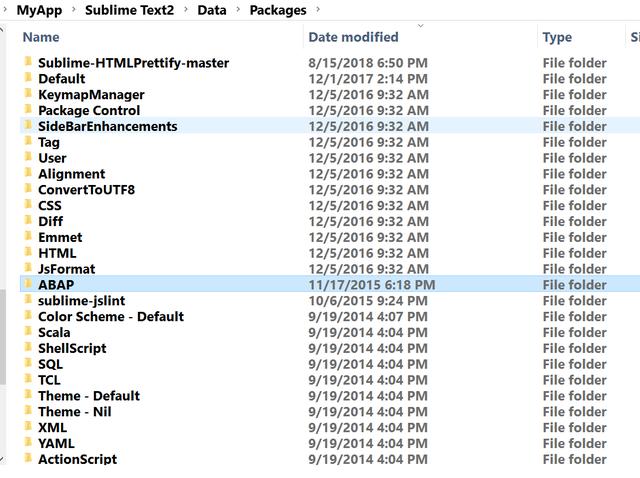
Task: Click the File folder type in Scala row
Action: click(575, 333)
